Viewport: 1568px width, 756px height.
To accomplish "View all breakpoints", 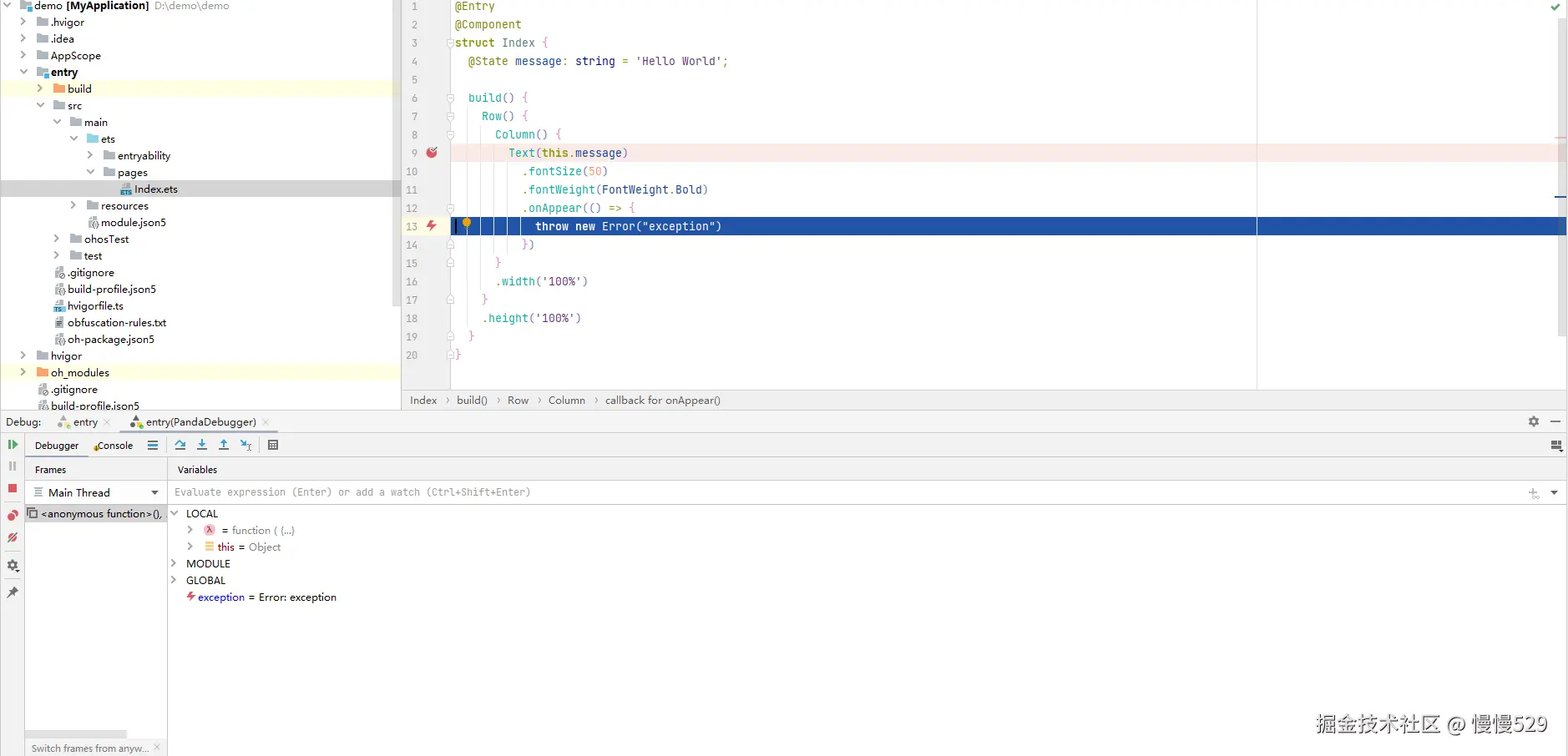I will [13, 516].
